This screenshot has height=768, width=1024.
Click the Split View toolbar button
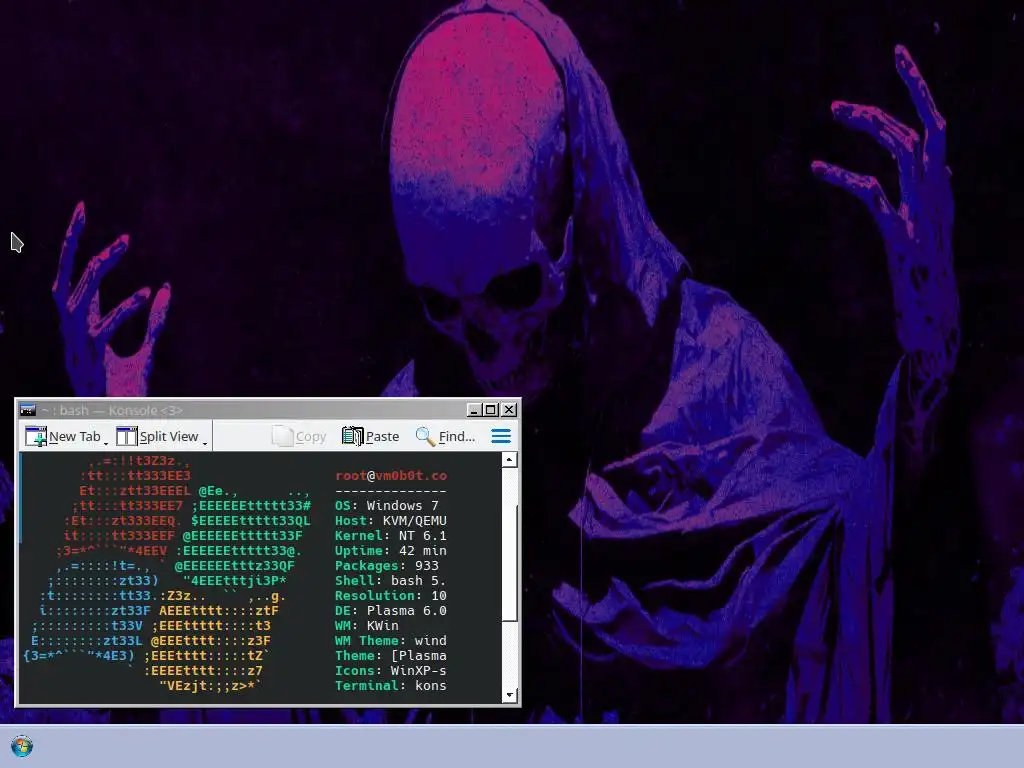(x=157, y=436)
